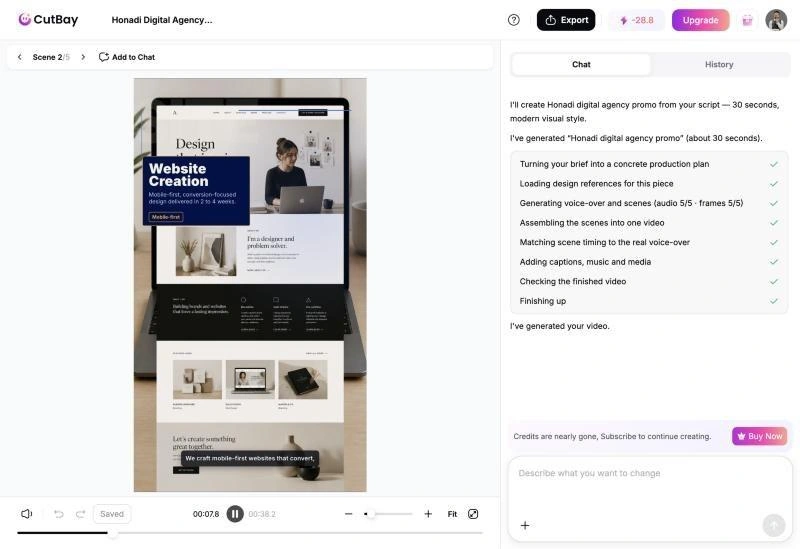Click the 'Scene 2/5' indicator
This screenshot has height=549, width=800.
tap(51, 57)
